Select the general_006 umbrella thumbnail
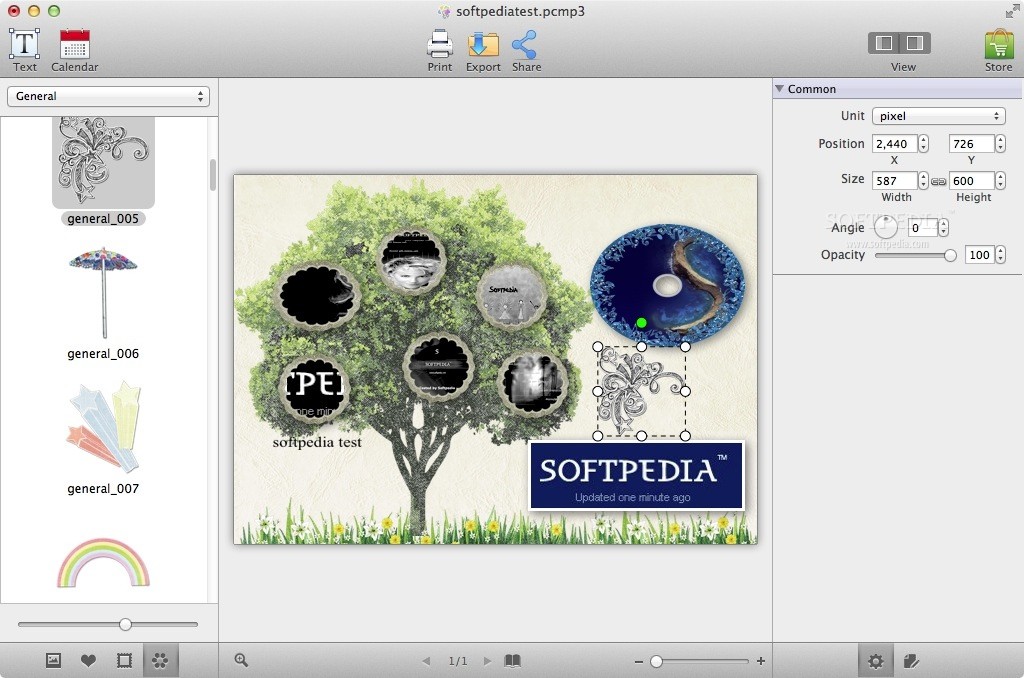 [x=103, y=293]
